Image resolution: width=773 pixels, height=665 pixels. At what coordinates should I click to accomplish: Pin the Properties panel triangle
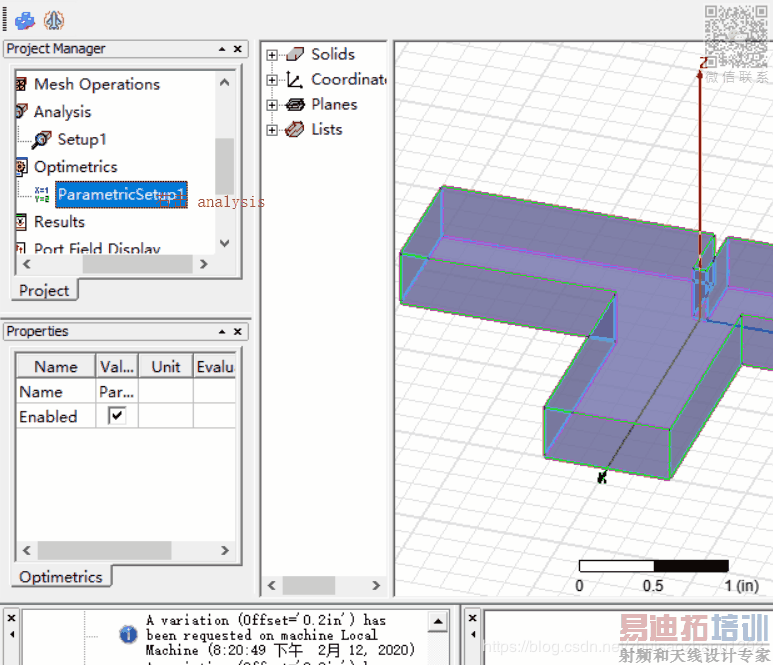tap(222, 332)
